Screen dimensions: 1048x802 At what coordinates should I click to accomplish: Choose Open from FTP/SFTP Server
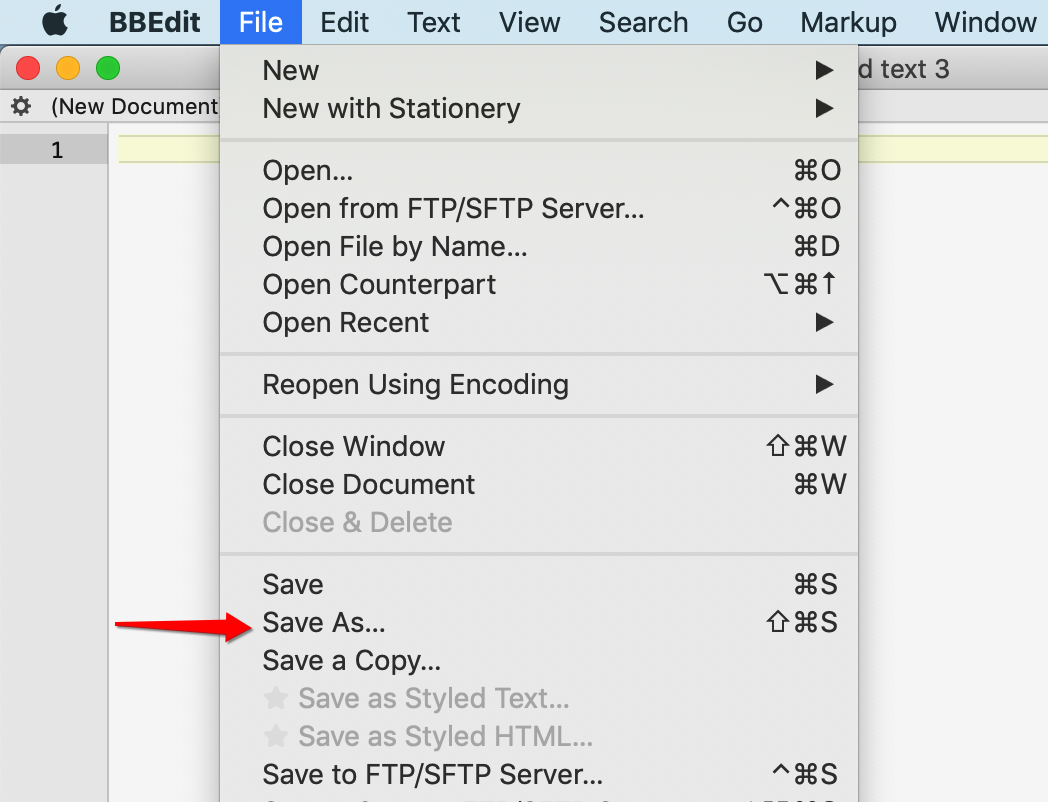coord(453,209)
